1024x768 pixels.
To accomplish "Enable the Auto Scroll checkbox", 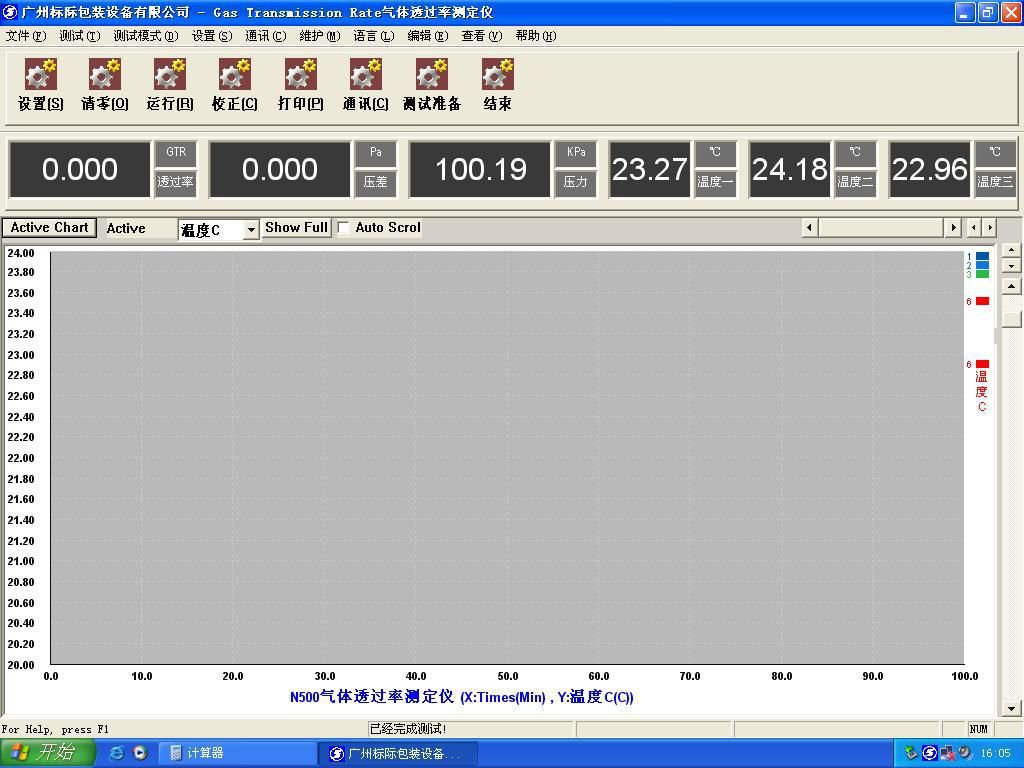I will (344, 228).
